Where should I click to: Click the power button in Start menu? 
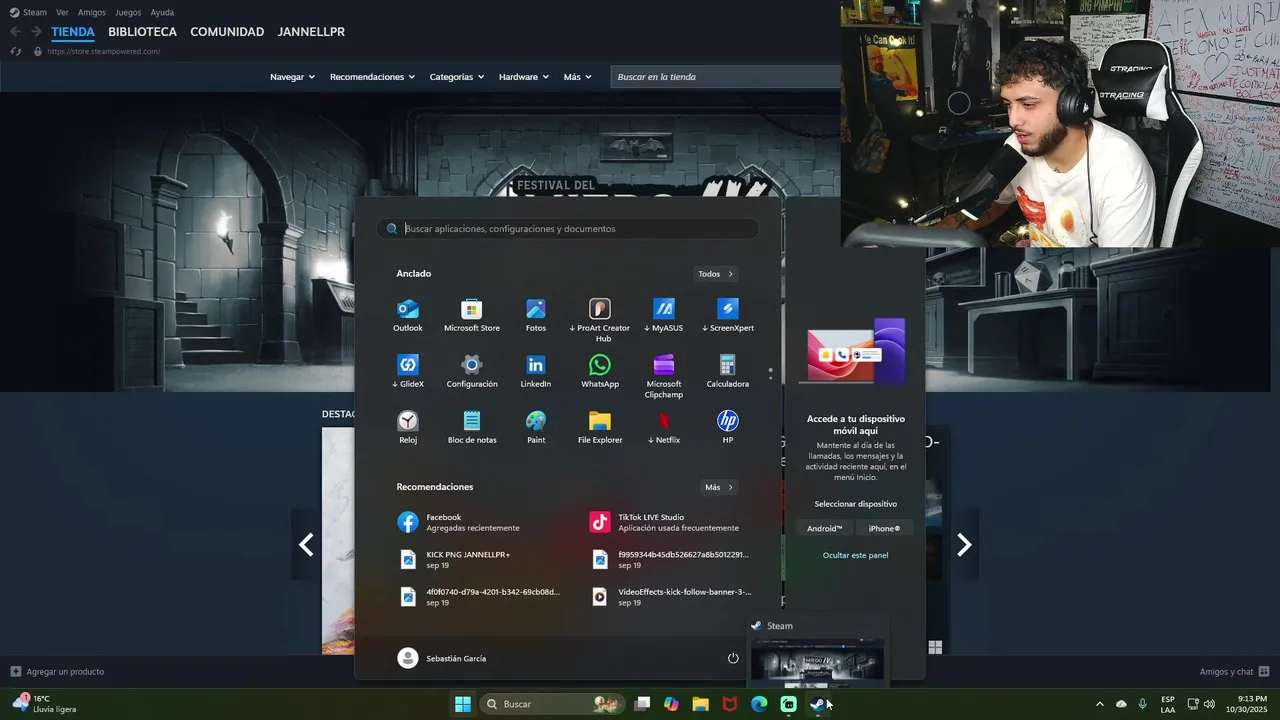(733, 658)
